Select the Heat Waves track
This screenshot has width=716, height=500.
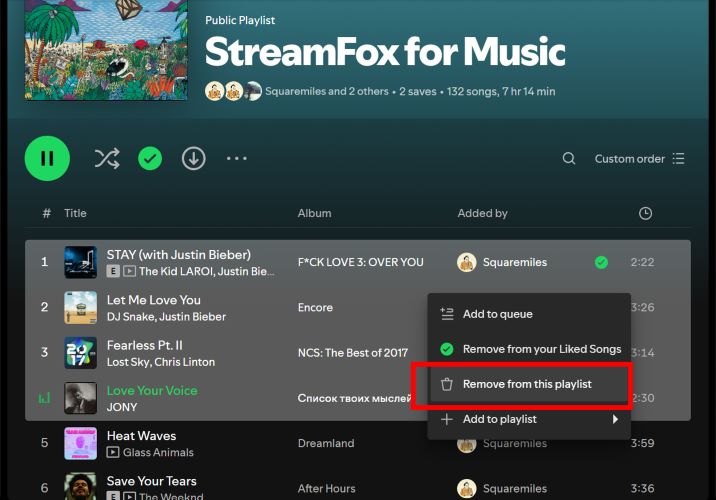(141, 436)
